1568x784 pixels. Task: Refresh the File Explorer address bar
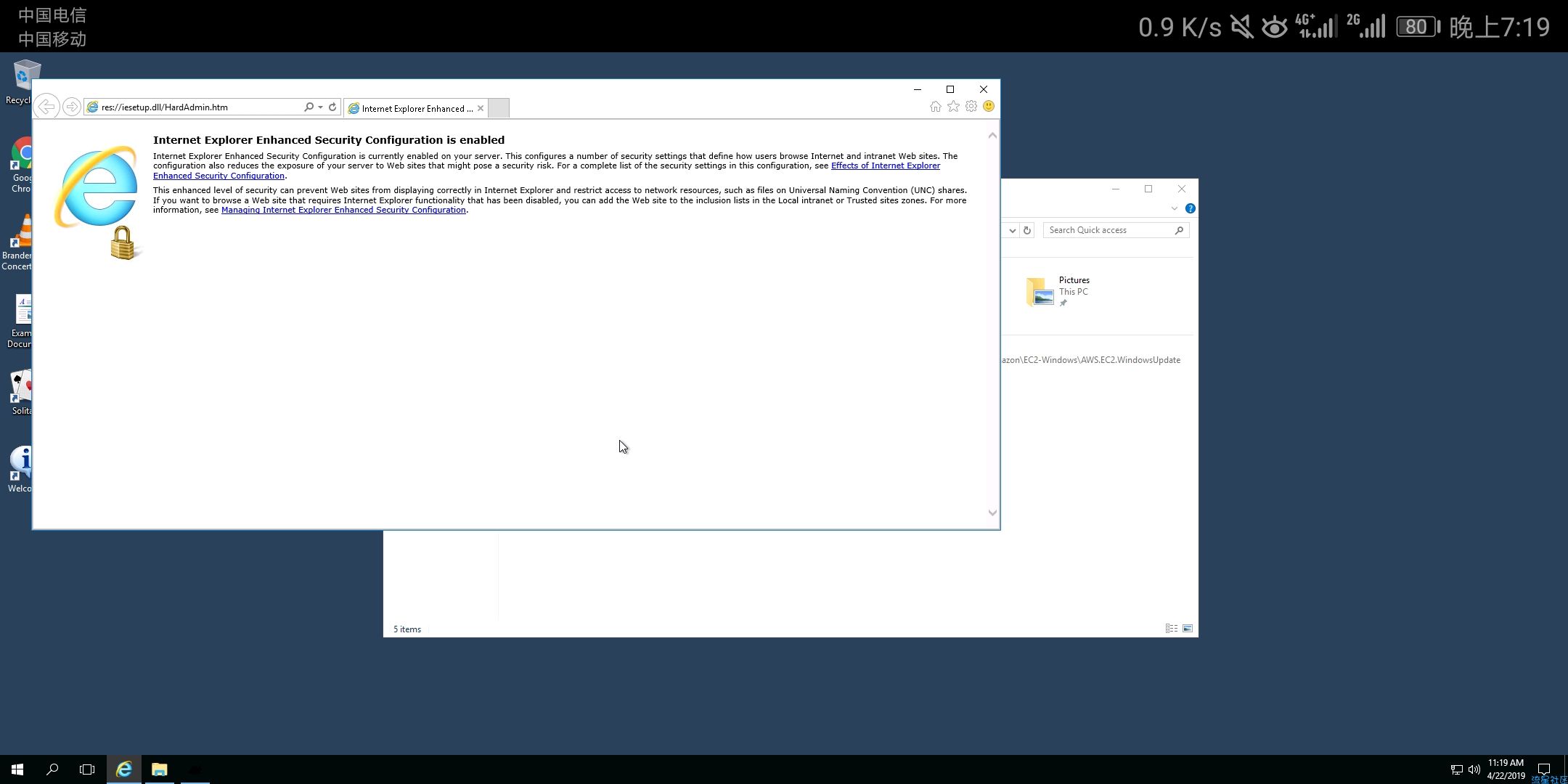[x=1027, y=230]
